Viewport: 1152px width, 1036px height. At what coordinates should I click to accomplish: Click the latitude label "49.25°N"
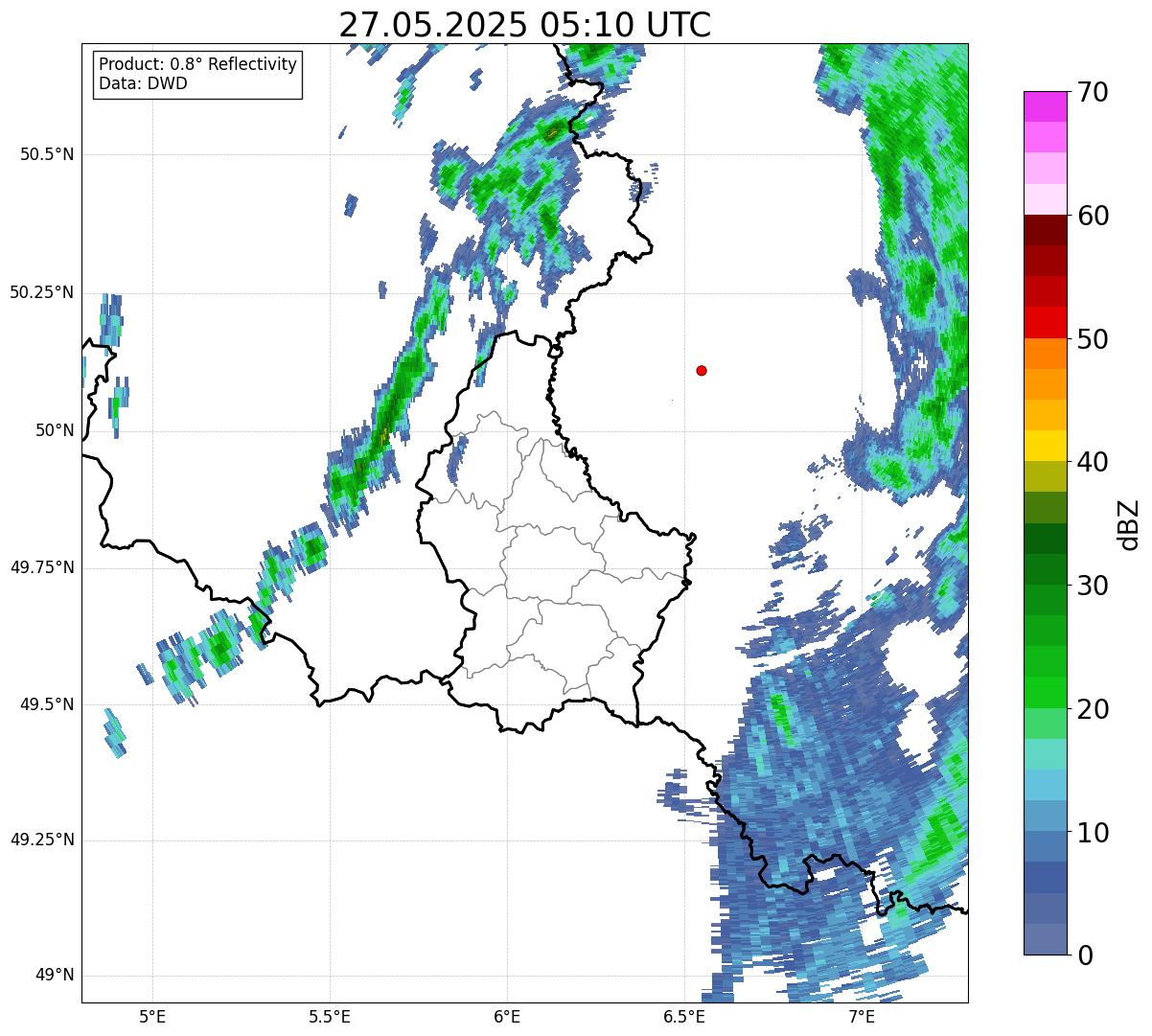42,840
